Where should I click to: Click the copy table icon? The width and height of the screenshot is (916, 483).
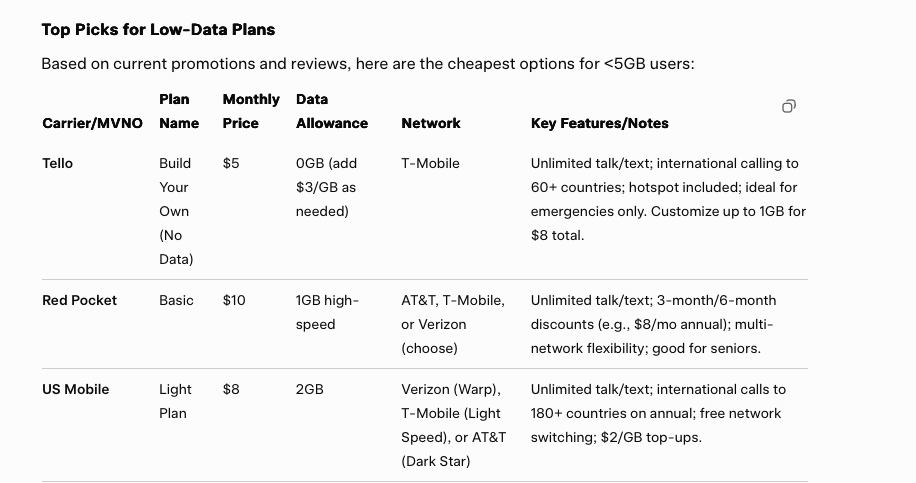[789, 106]
